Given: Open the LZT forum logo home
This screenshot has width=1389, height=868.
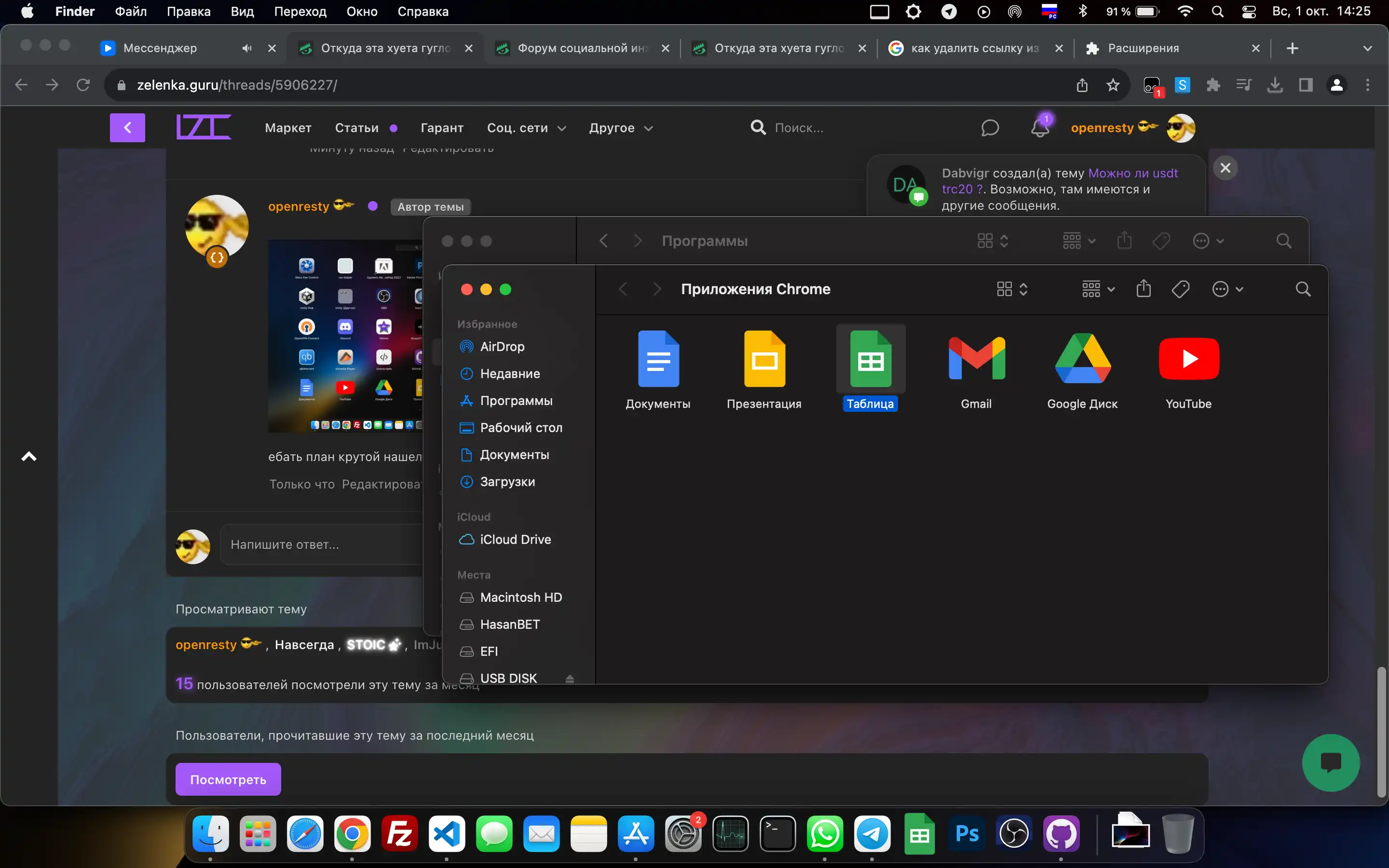Looking at the screenshot, I should 204,127.
